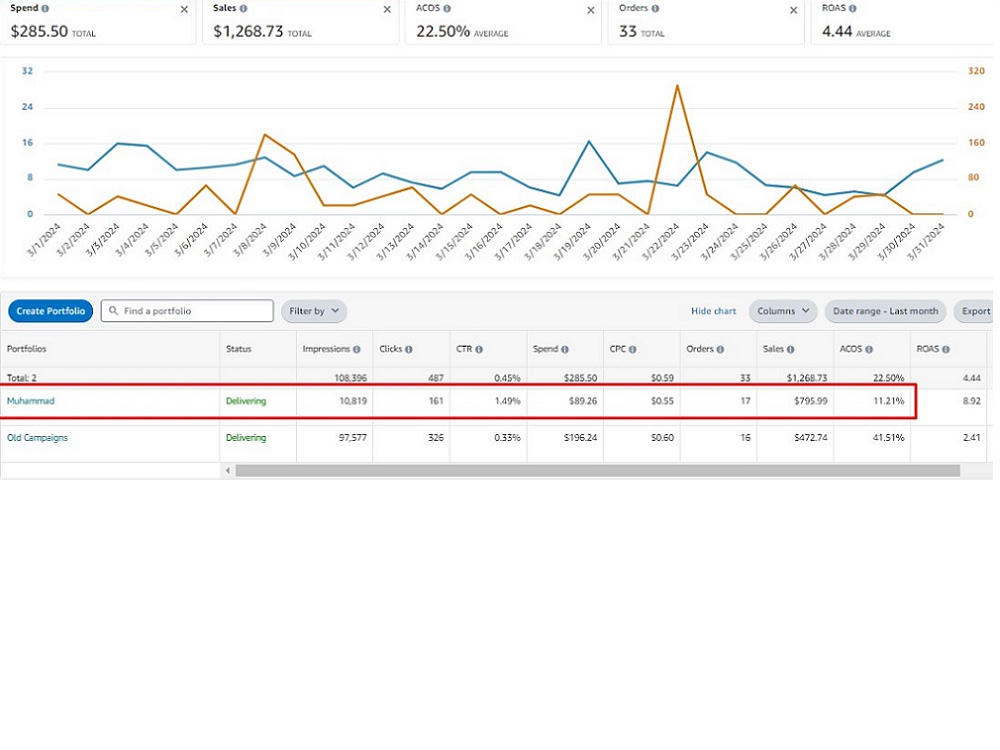Click the Hide chart link
1000x750 pixels.
pyautogui.click(x=713, y=311)
